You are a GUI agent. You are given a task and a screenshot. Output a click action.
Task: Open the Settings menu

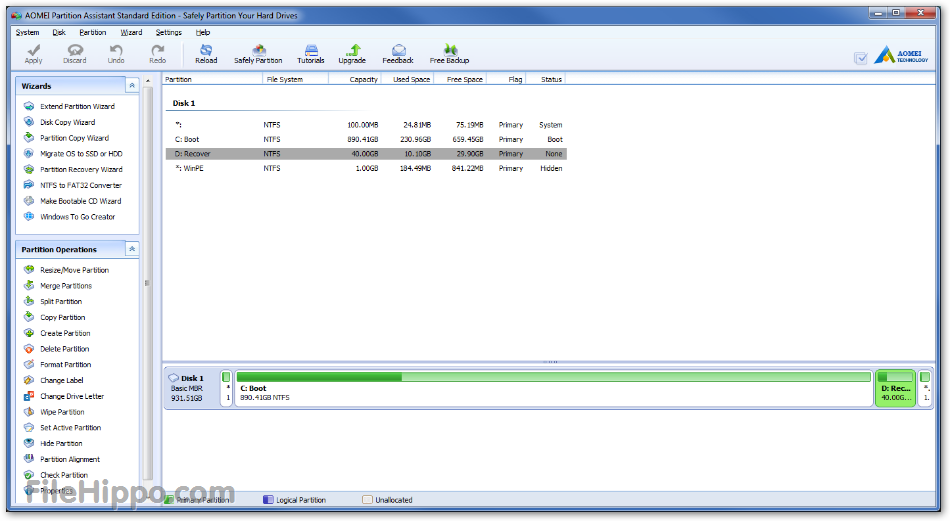168,32
